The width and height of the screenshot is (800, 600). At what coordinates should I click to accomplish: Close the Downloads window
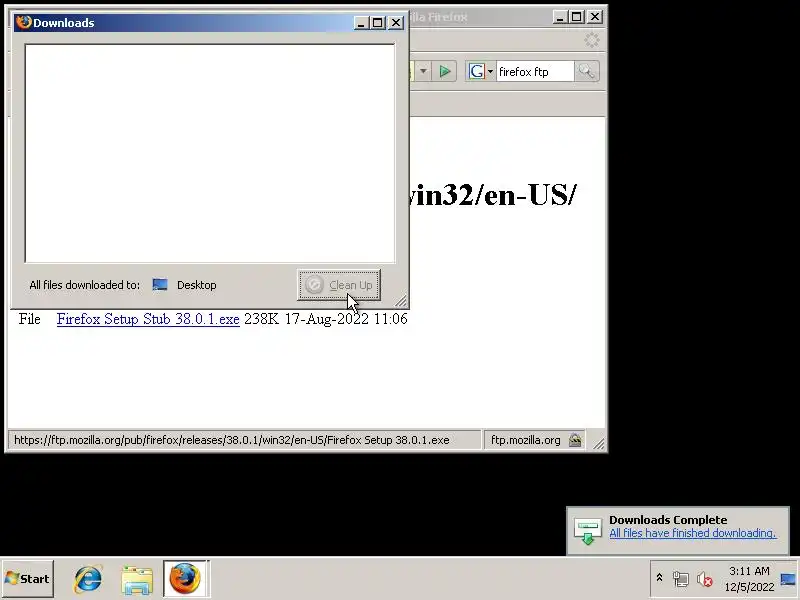pyautogui.click(x=396, y=23)
